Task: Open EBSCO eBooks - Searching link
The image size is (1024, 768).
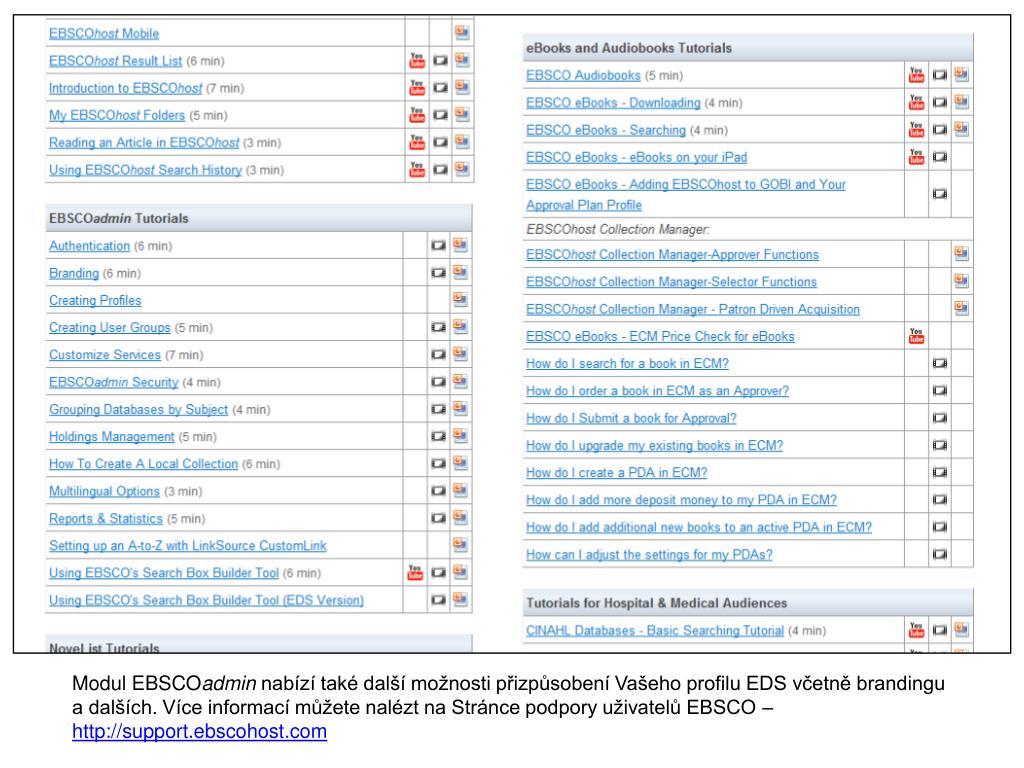Action: [x=606, y=130]
